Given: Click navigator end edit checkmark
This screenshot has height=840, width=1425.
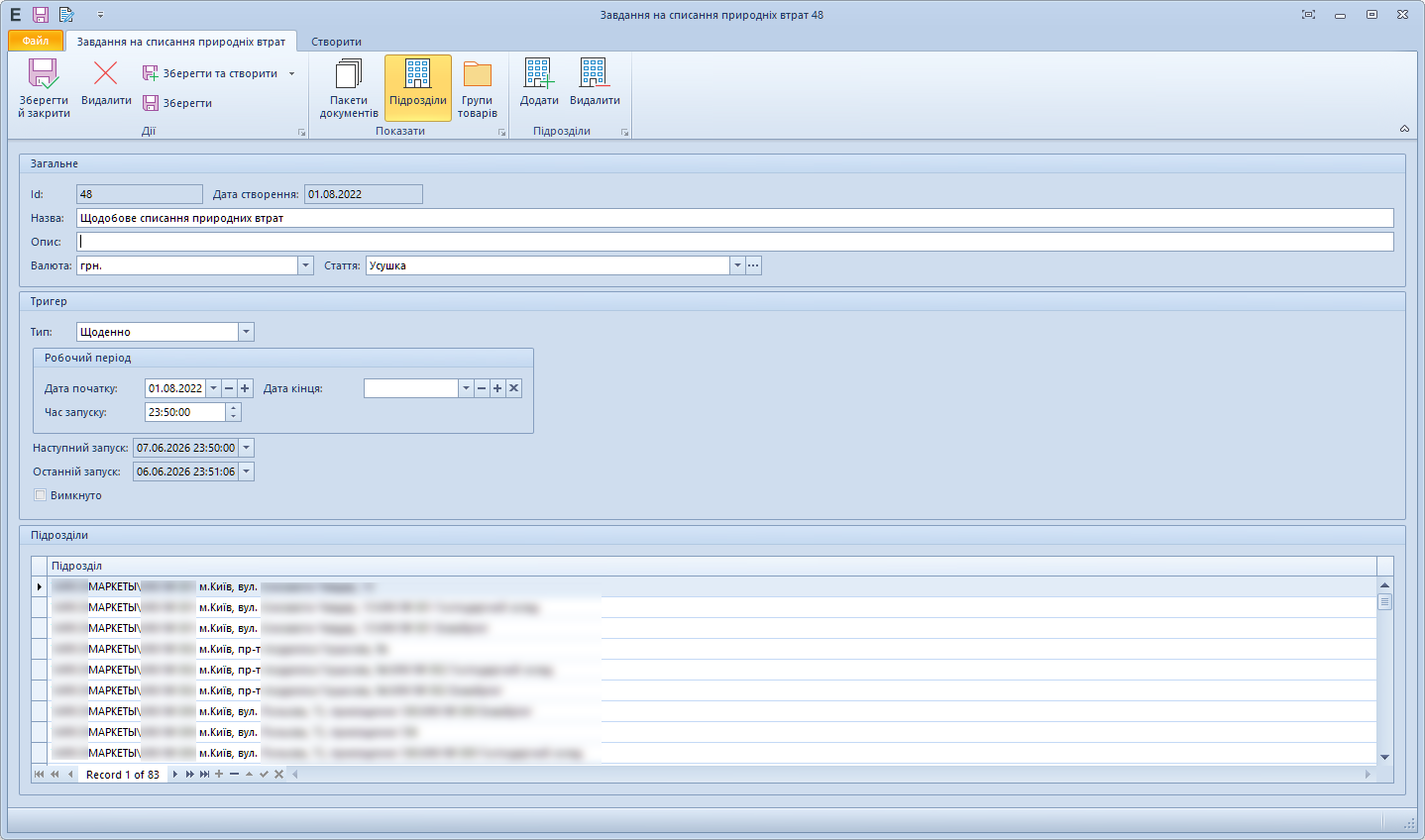Looking at the screenshot, I should [264, 775].
